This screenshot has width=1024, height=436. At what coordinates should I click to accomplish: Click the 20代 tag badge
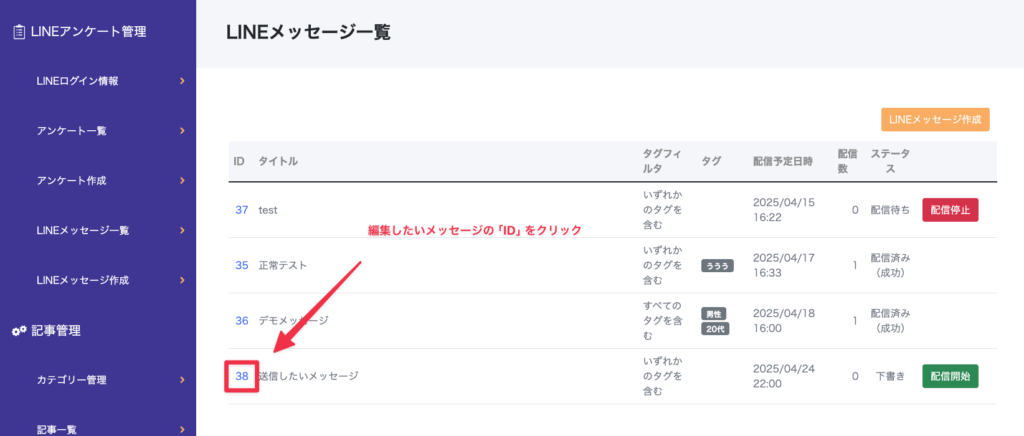[x=715, y=328]
